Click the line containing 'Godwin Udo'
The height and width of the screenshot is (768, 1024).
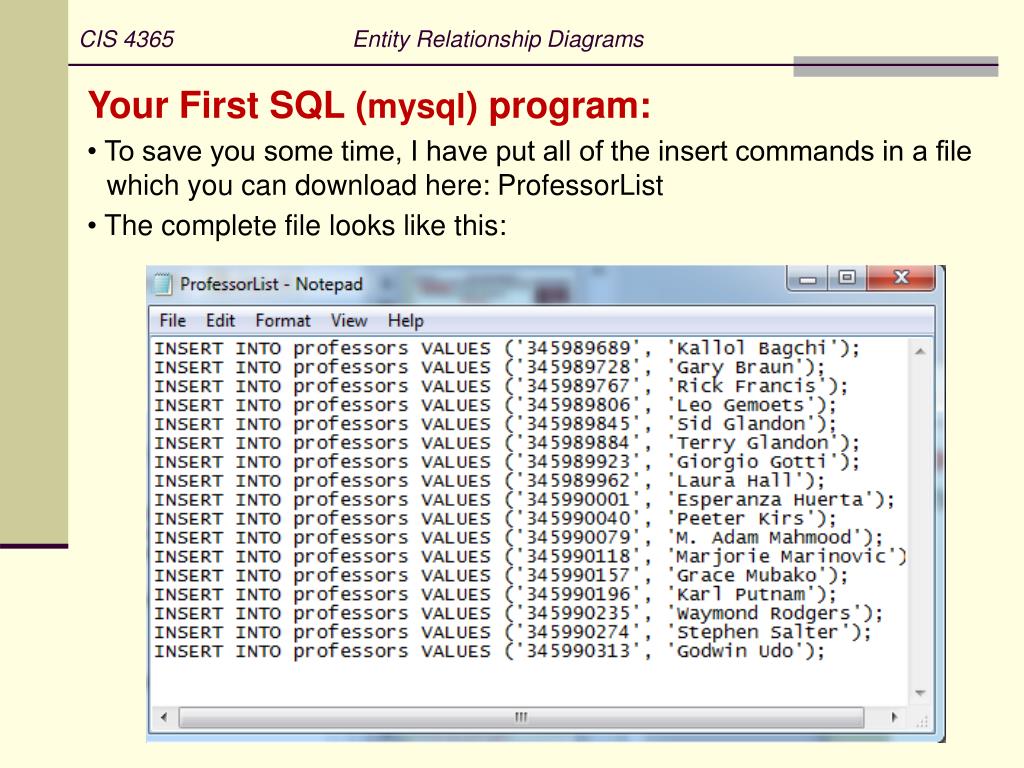tap(489, 651)
